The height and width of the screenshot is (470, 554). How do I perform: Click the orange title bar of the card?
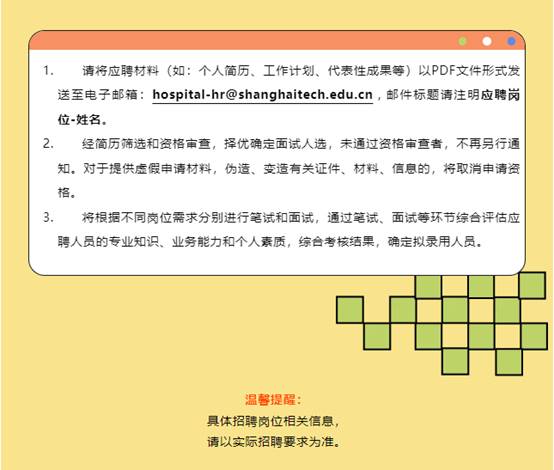(x=277, y=41)
